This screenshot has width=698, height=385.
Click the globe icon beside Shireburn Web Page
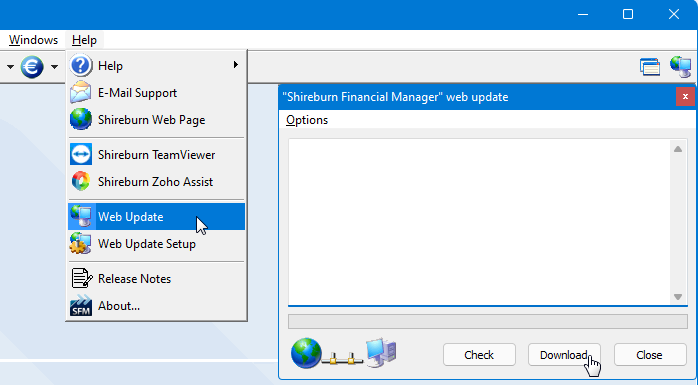[x=81, y=119]
